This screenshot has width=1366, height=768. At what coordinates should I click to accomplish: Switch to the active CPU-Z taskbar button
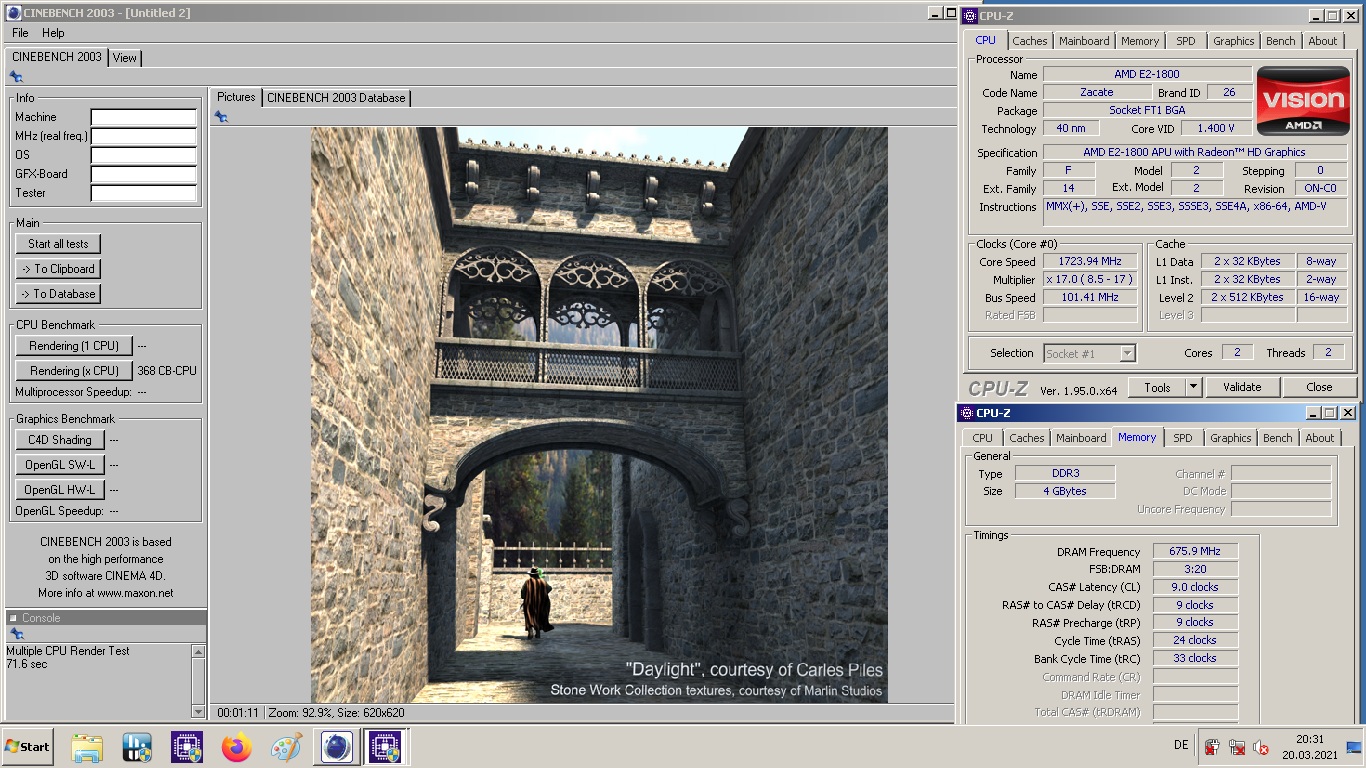point(385,746)
